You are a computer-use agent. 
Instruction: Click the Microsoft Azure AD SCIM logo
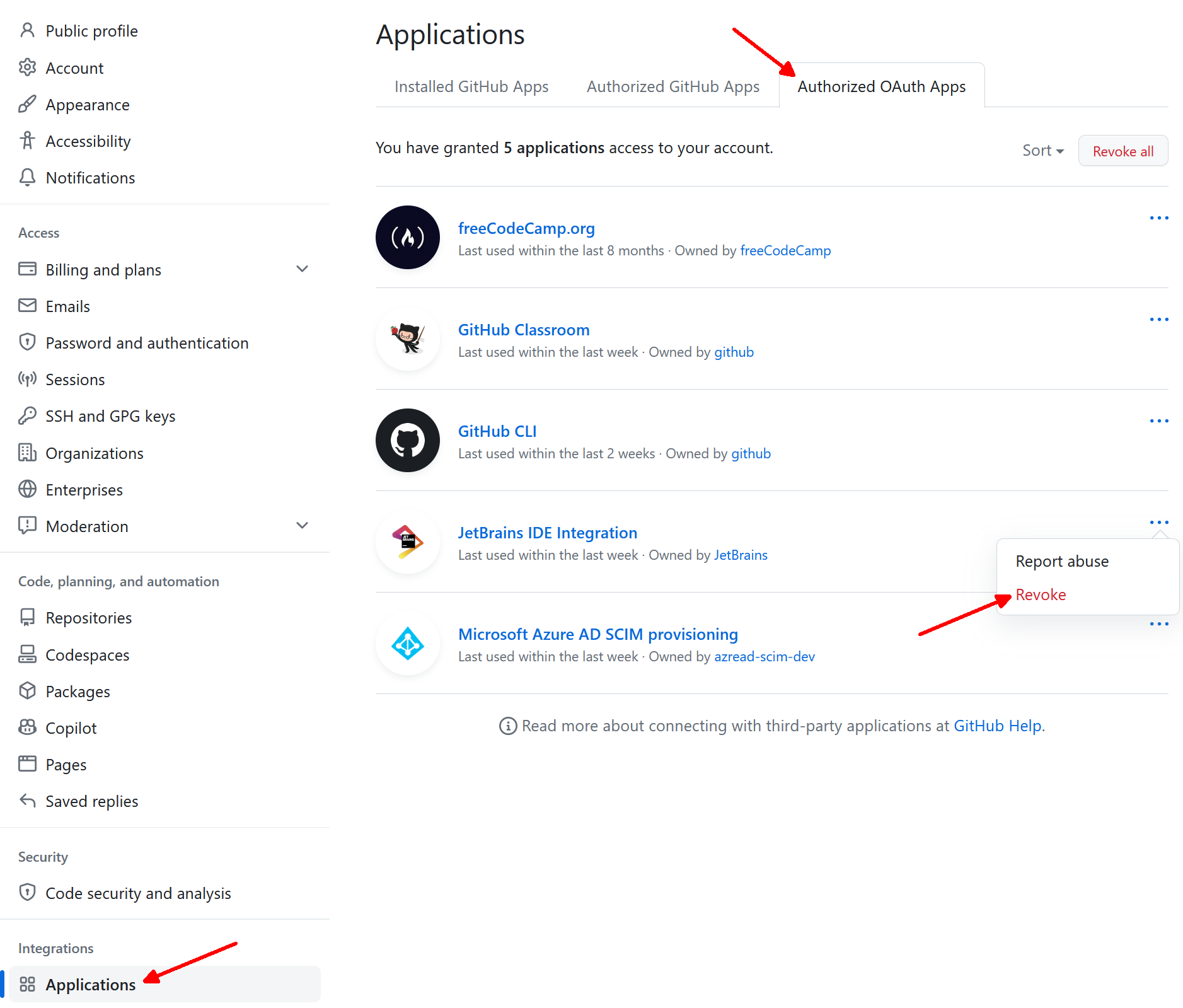pyautogui.click(x=408, y=644)
